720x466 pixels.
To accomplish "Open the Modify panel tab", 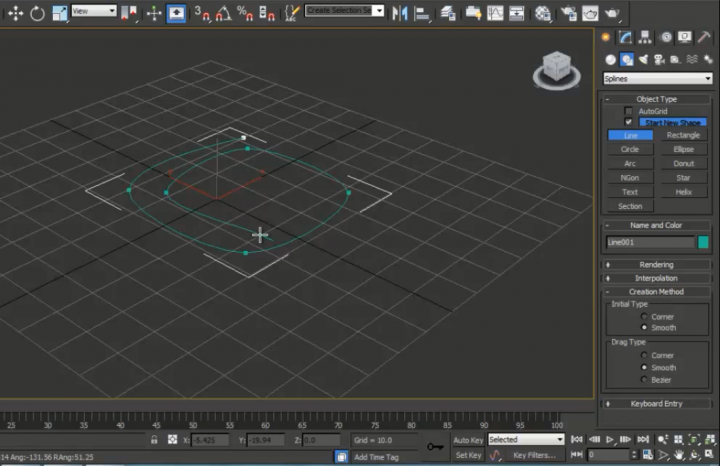I will tap(625, 37).
